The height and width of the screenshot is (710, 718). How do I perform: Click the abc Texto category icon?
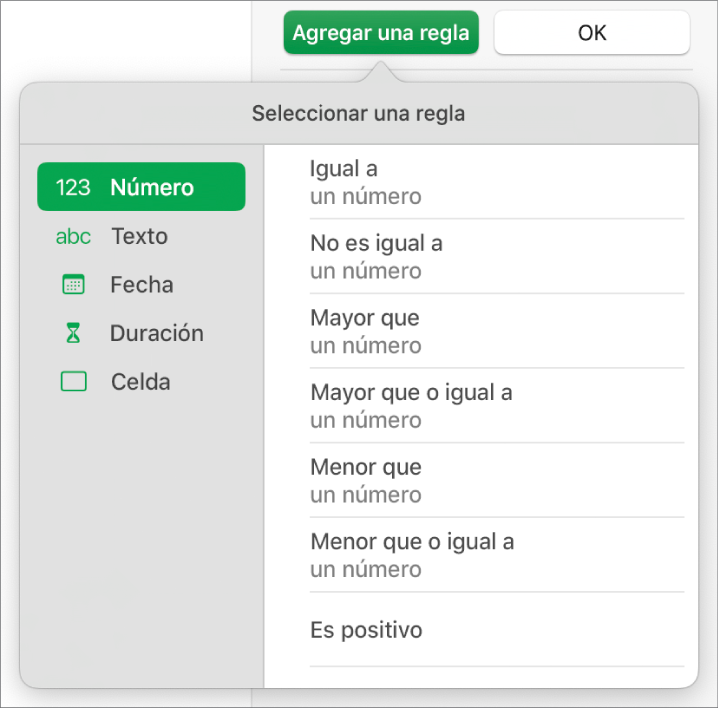73,237
